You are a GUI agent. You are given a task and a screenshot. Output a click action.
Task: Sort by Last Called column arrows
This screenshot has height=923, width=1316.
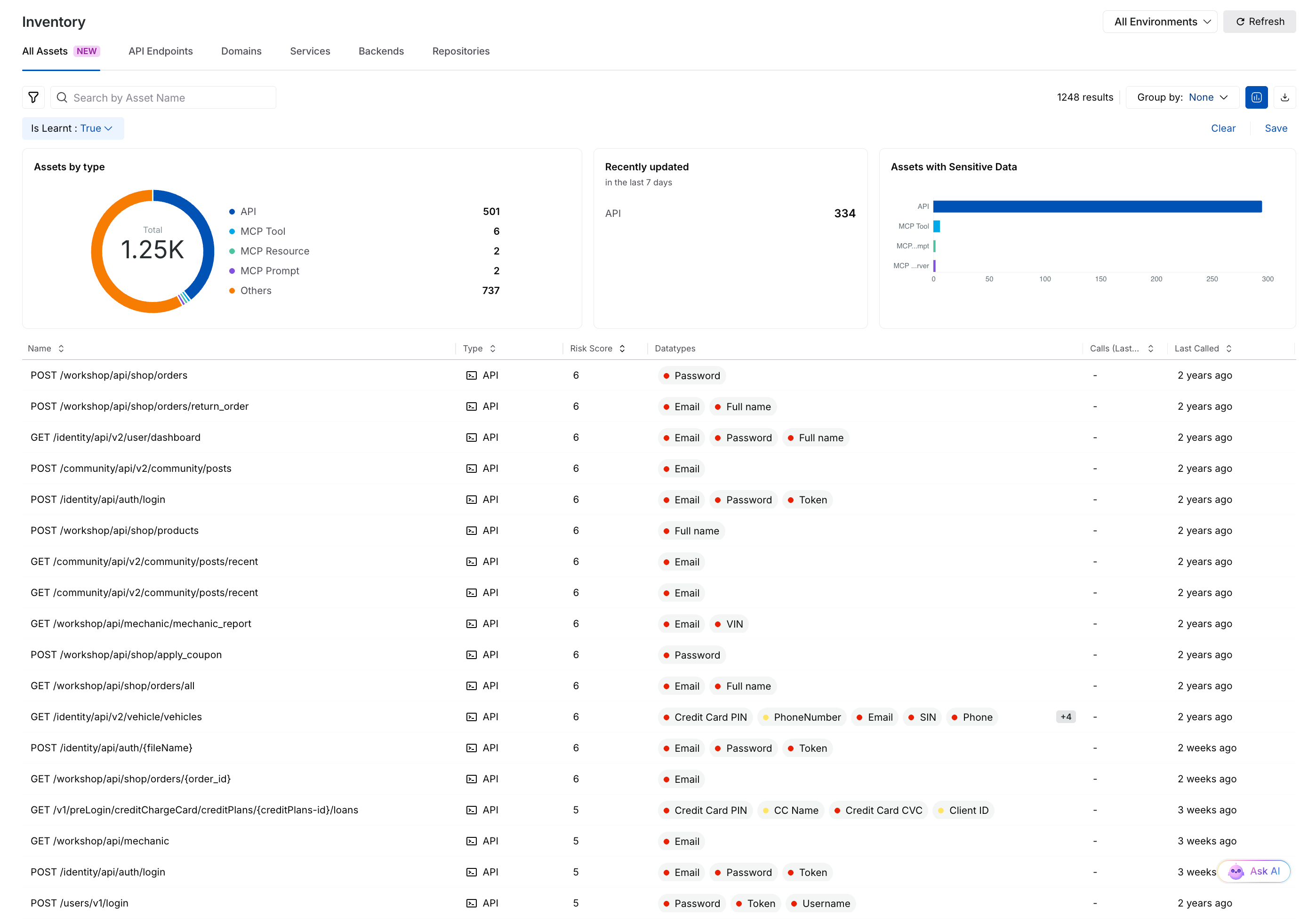(x=1229, y=348)
